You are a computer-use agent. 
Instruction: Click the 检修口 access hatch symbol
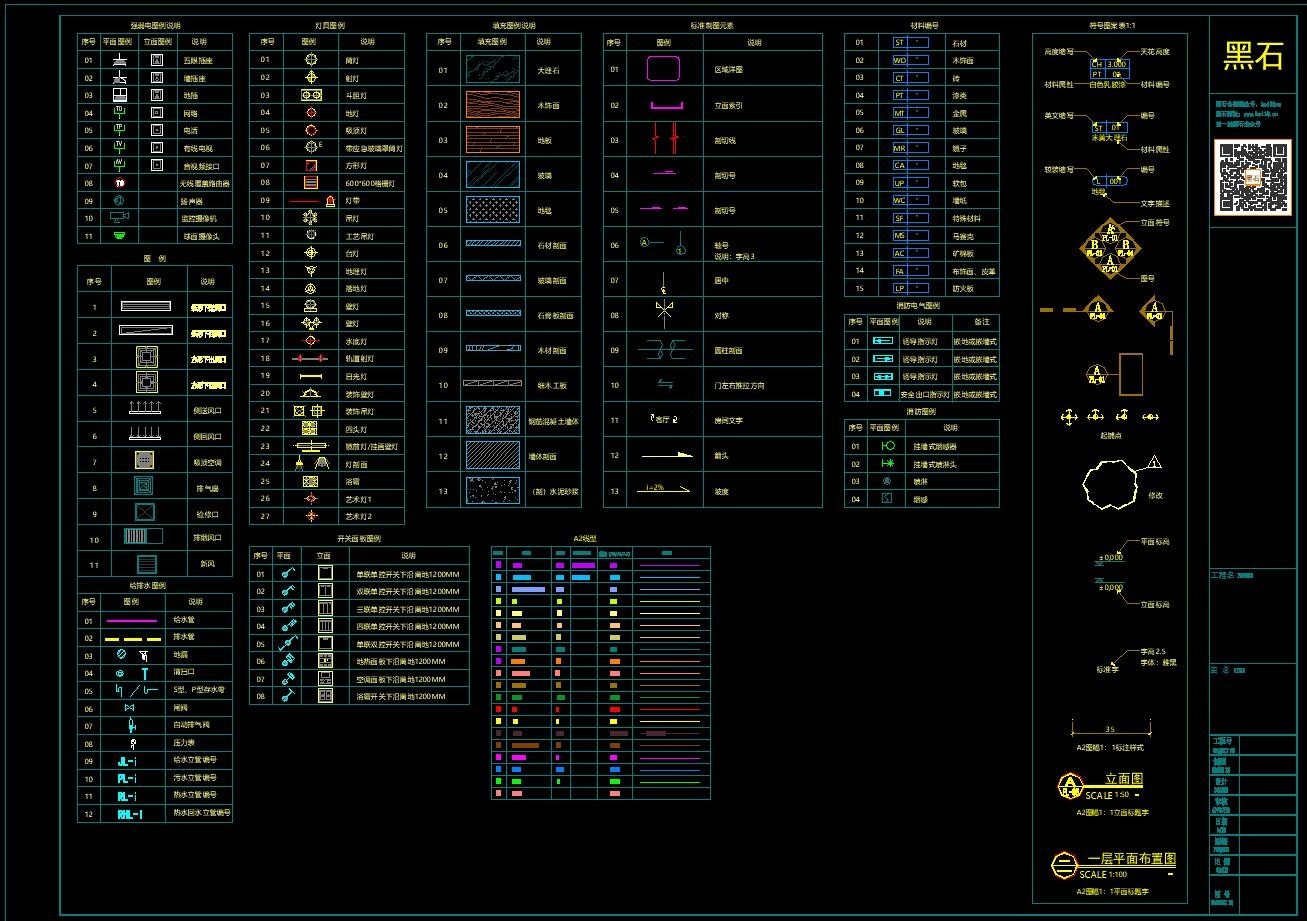146,512
